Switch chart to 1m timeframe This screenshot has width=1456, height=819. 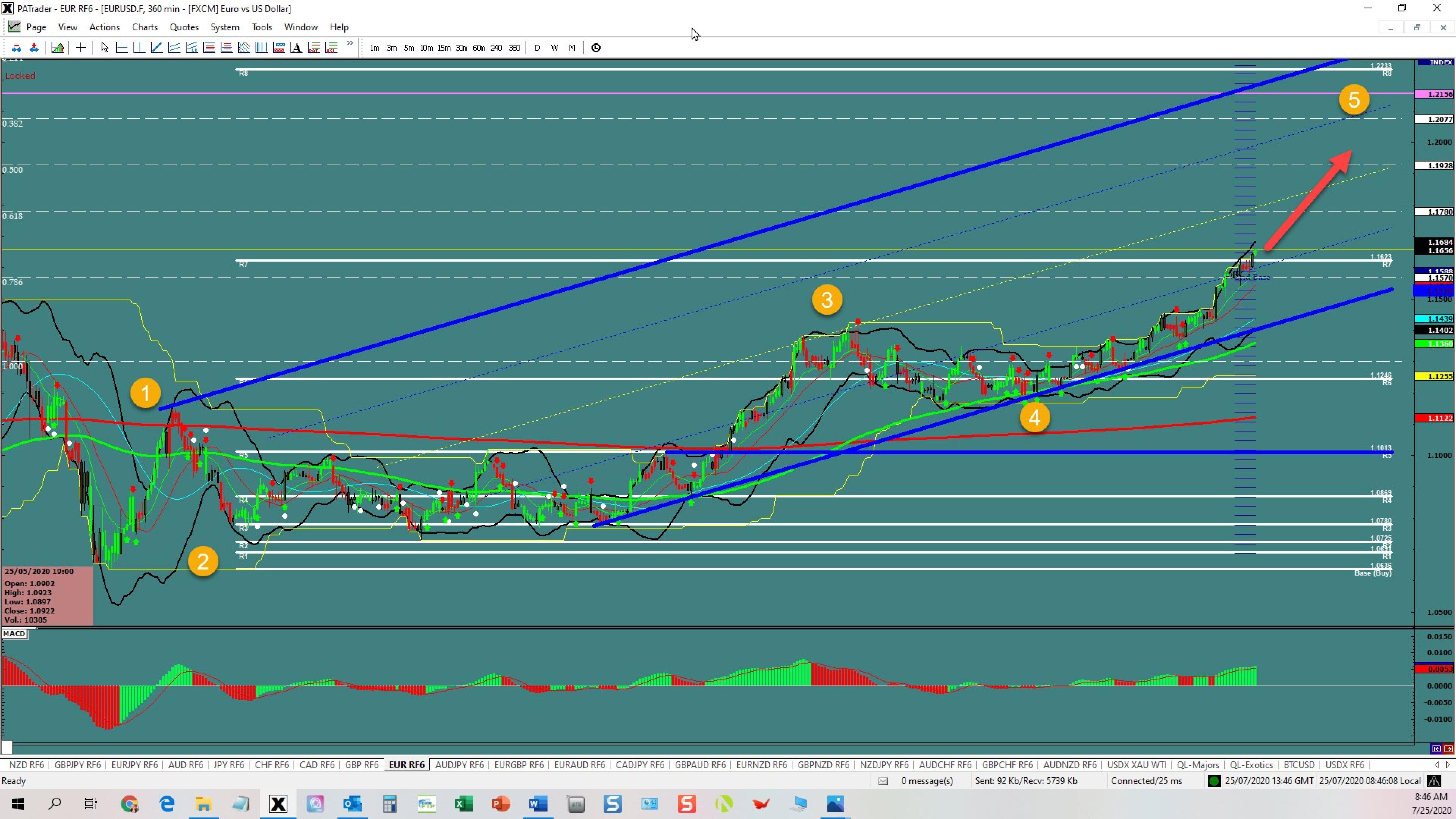[x=374, y=48]
